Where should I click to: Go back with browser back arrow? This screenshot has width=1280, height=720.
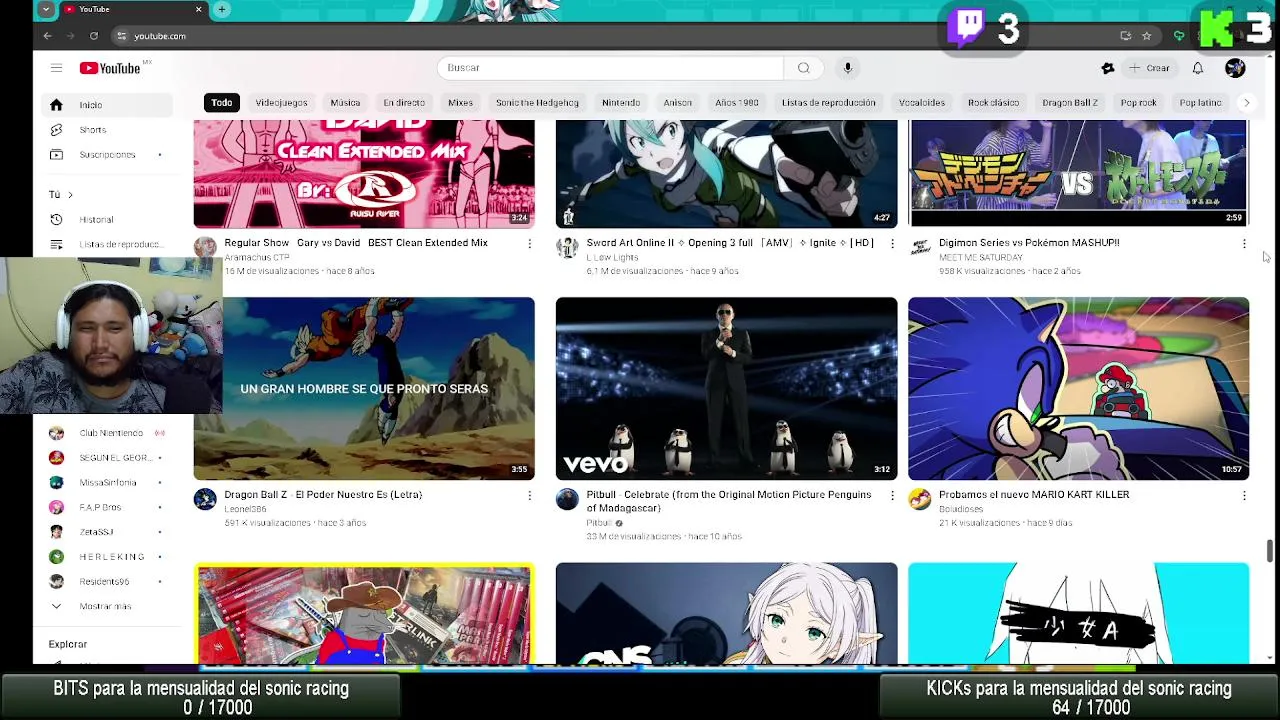click(x=47, y=36)
